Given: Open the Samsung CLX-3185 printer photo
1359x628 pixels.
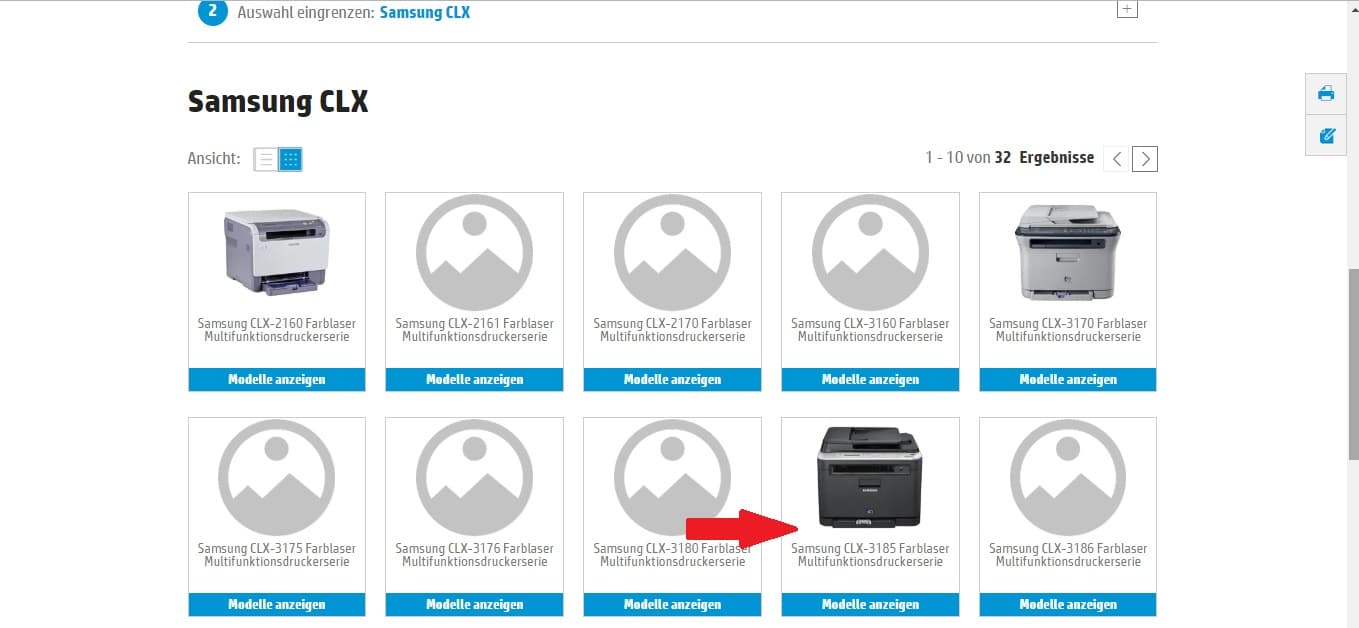Looking at the screenshot, I should [x=871, y=477].
